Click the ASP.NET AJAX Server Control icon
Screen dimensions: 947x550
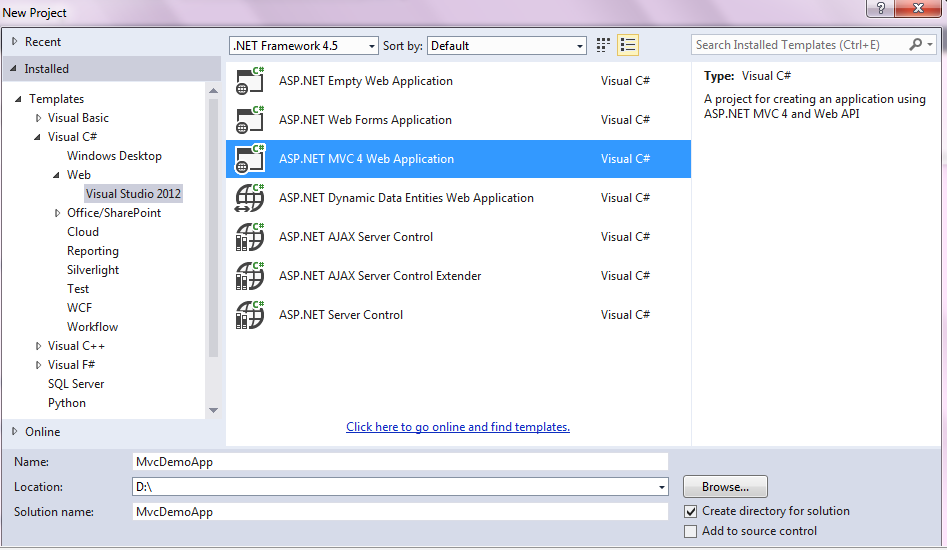click(250, 237)
